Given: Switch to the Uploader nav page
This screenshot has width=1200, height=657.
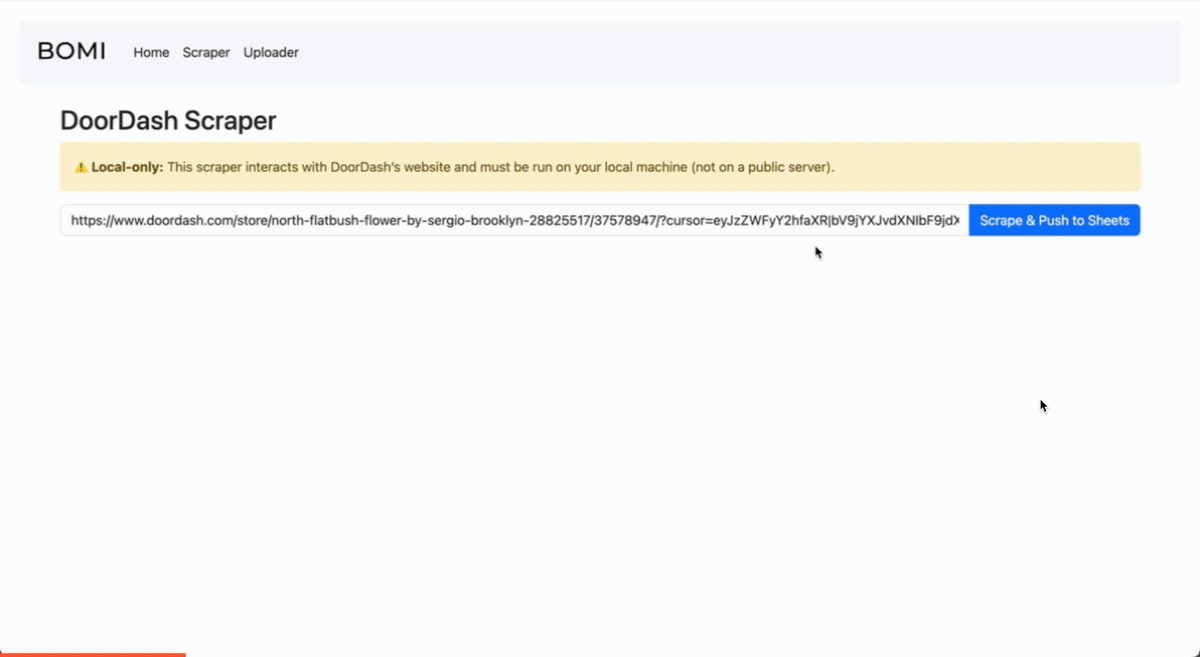Looking at the screenshot, I should click(271, 52).
